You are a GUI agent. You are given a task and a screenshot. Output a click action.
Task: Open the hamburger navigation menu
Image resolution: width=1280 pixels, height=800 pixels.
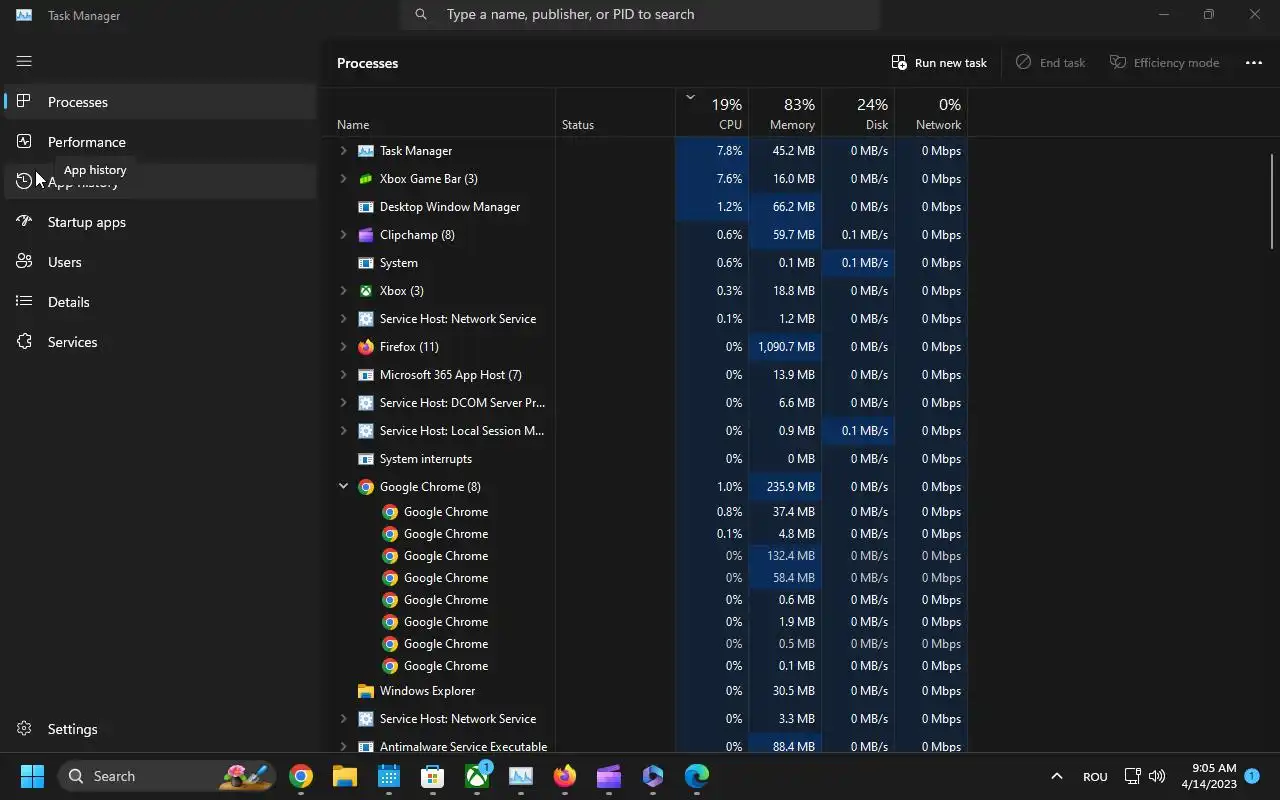click(x=24, y=61)
